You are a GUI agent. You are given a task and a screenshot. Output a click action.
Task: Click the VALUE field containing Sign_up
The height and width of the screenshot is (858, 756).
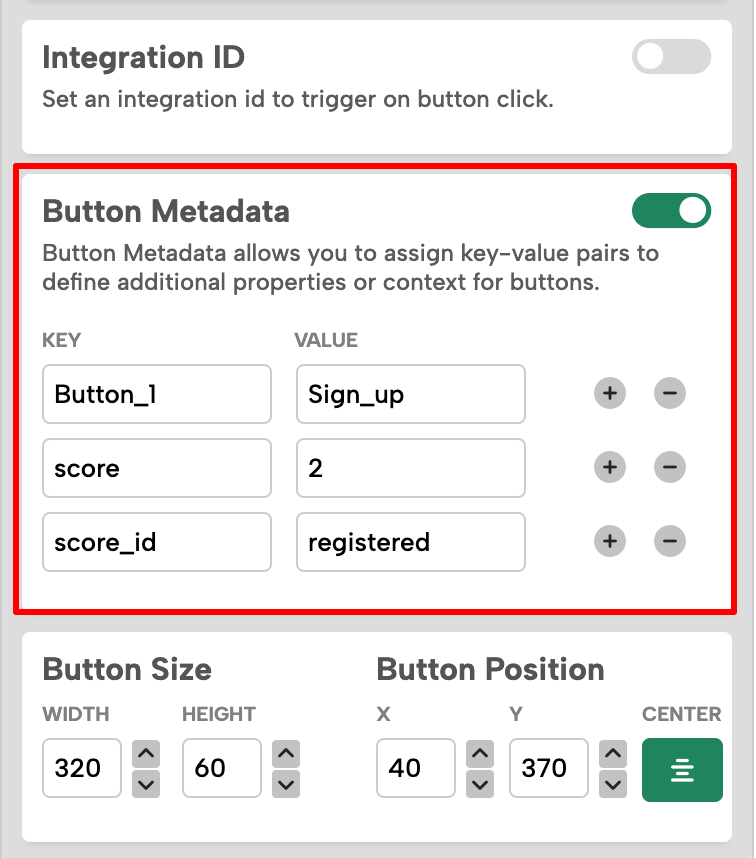(410, 394)
